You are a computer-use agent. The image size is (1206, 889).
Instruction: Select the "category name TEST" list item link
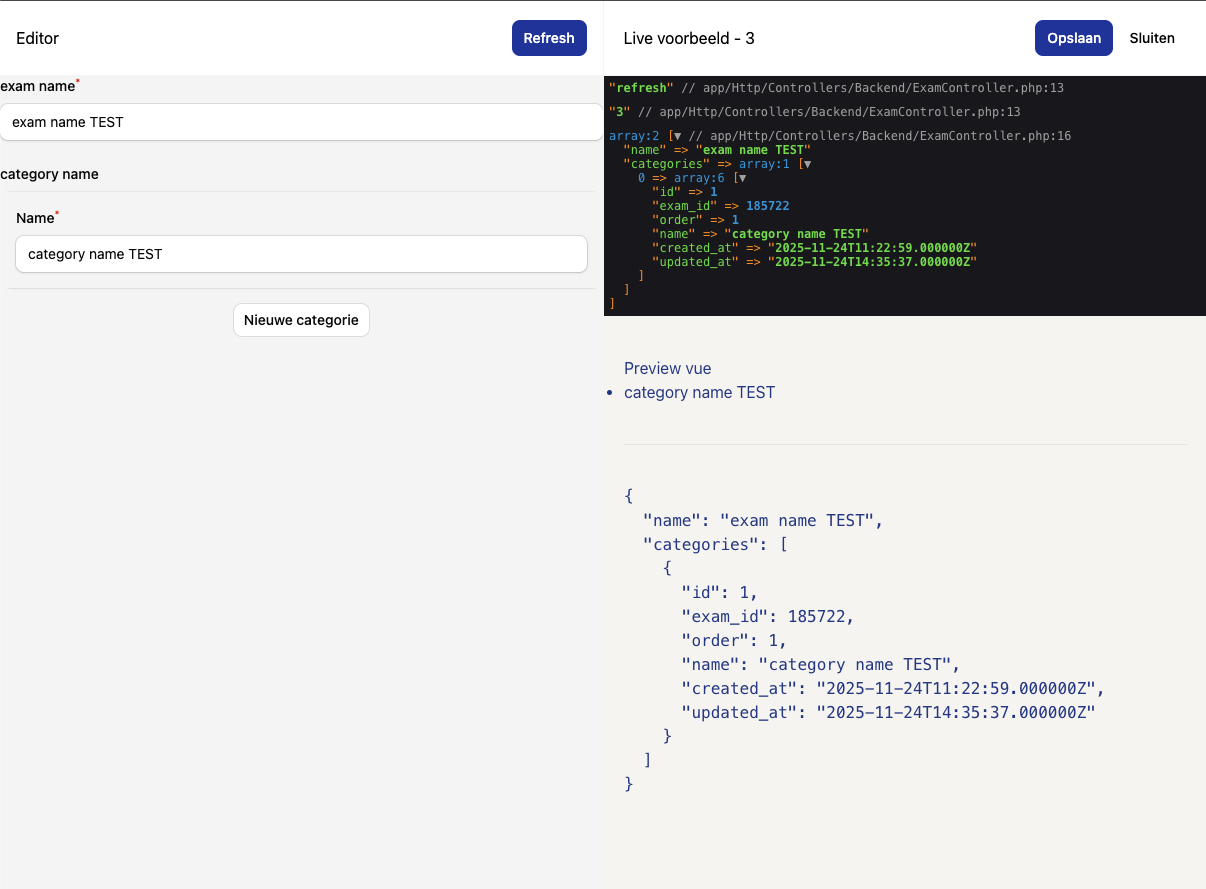pos(699,392)
